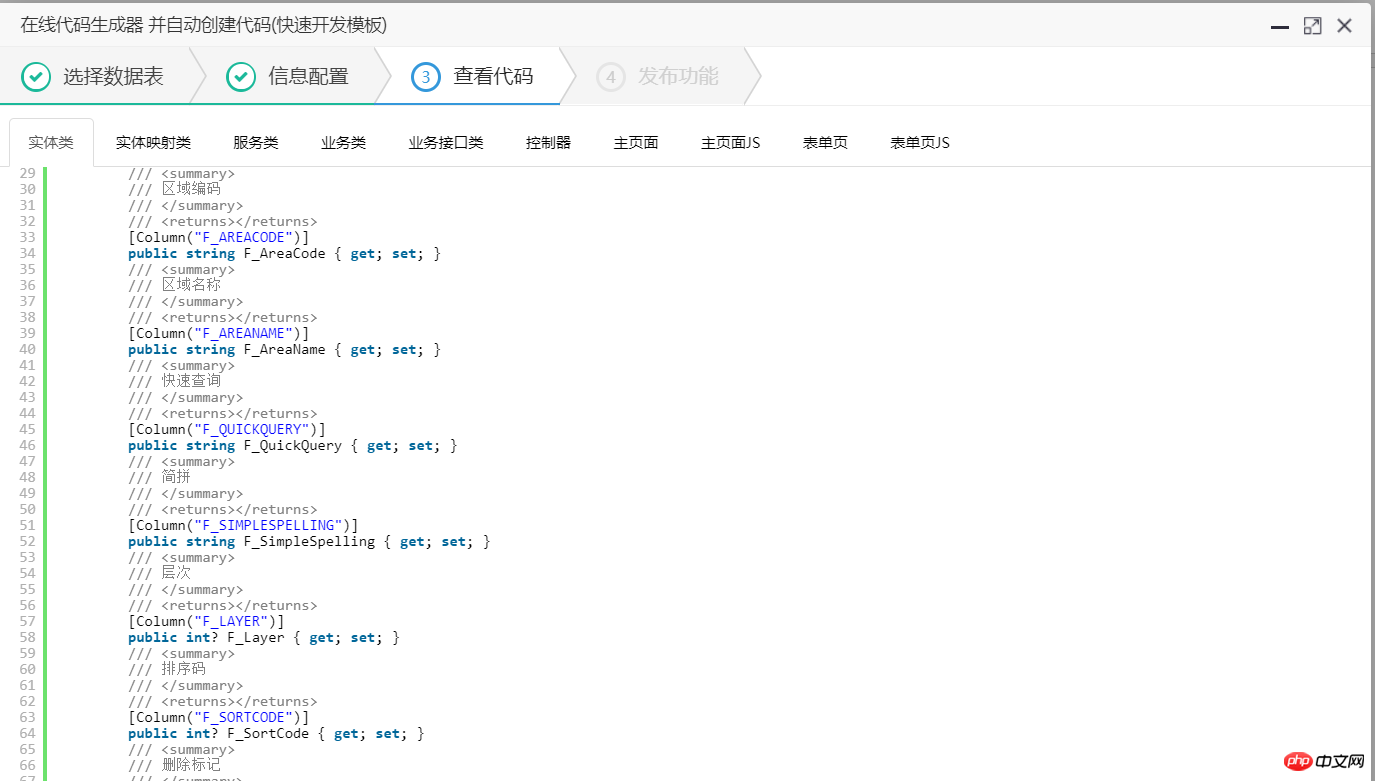Image resolution: width=1375 pixels, height=781 pixels.
Task: Select the 业务类 tab
Action: click(343, 141)
